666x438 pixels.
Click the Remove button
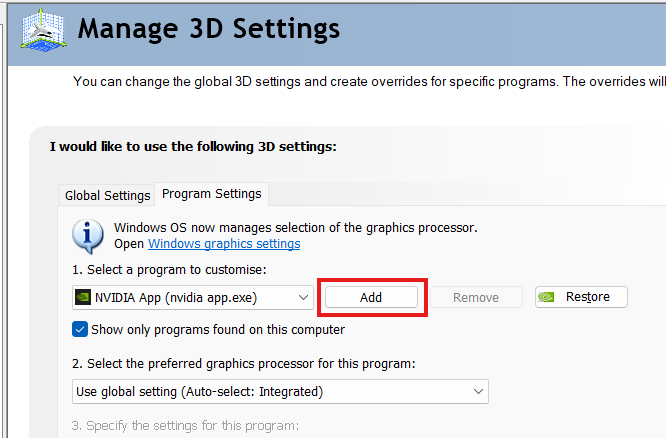[476, 297]
